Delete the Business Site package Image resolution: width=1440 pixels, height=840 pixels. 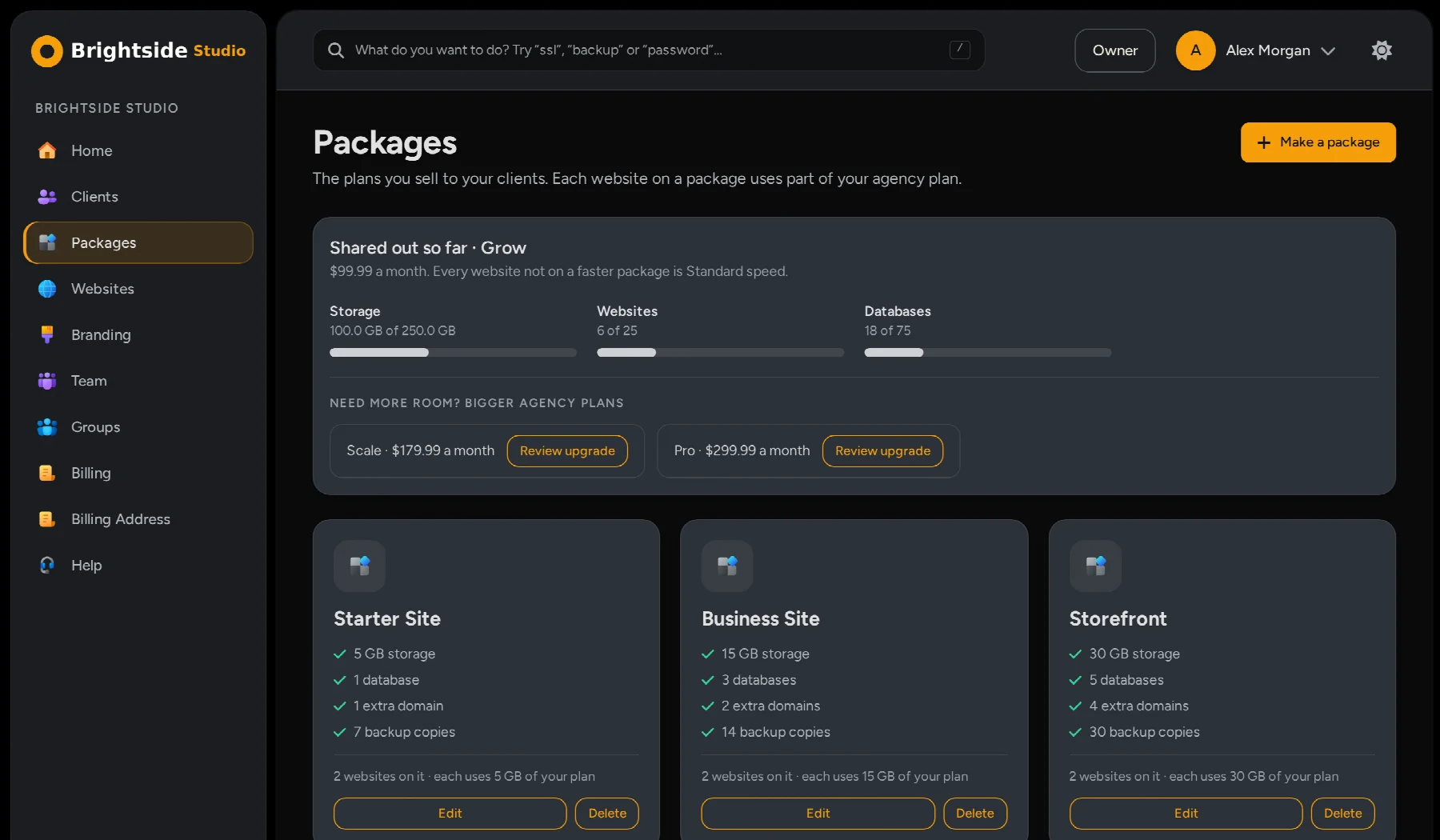(x=975, y=814)
